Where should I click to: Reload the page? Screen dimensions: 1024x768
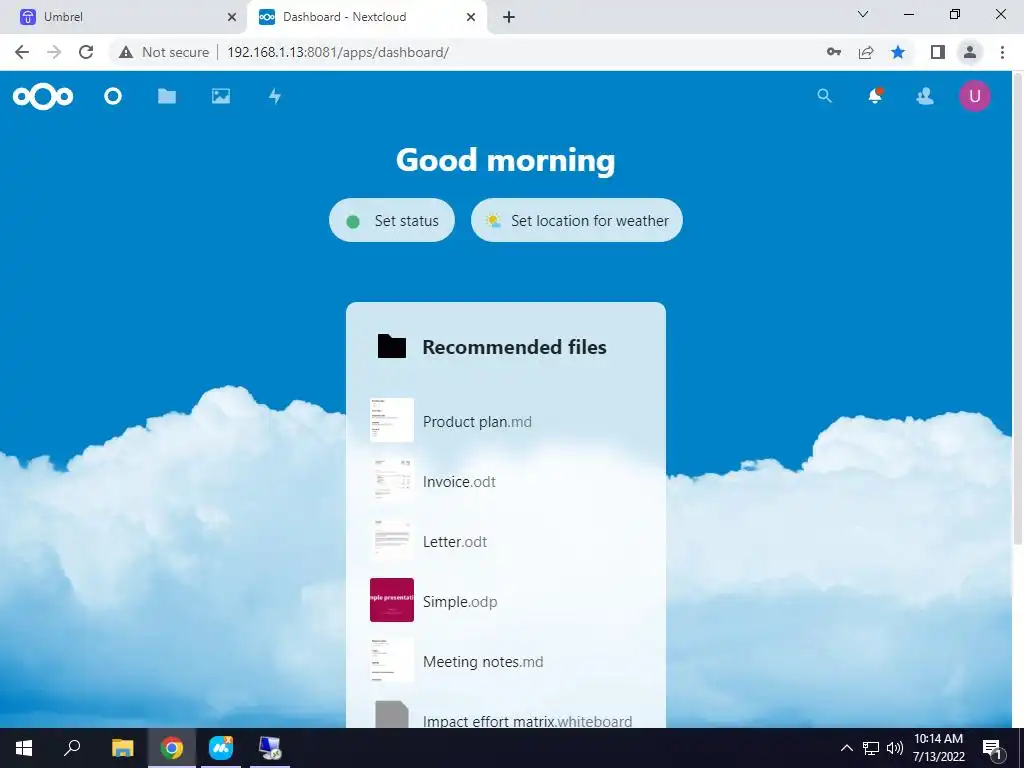(86, 52)
